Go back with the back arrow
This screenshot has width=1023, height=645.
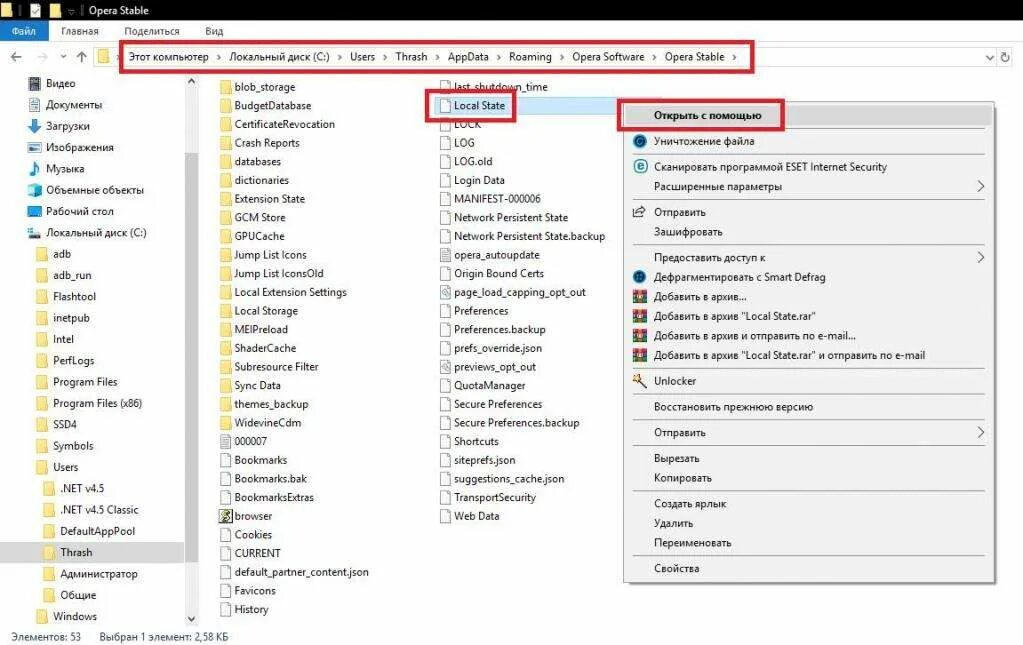[x=16, y=57]
